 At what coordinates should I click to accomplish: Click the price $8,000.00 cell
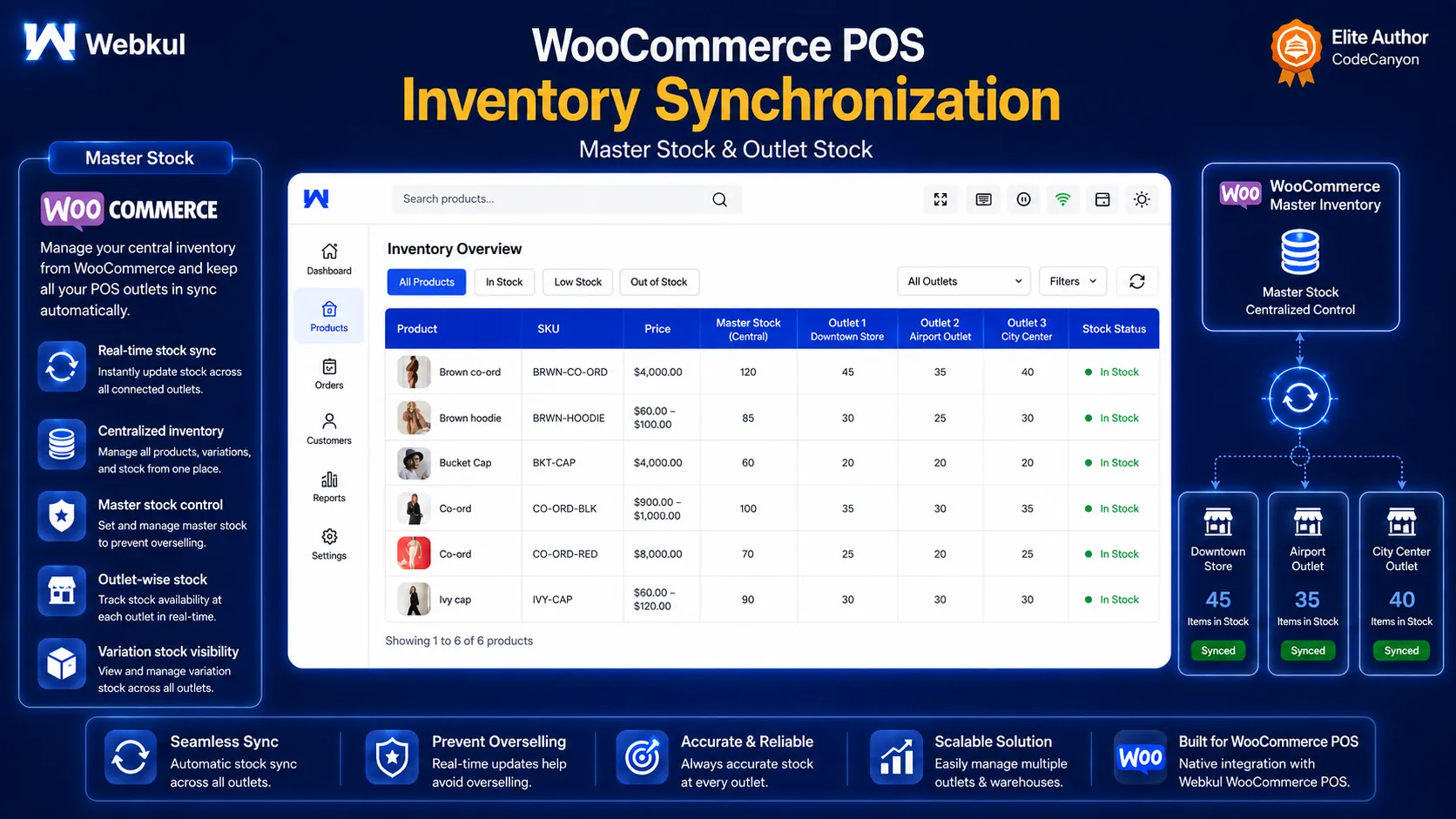[658, 554]
